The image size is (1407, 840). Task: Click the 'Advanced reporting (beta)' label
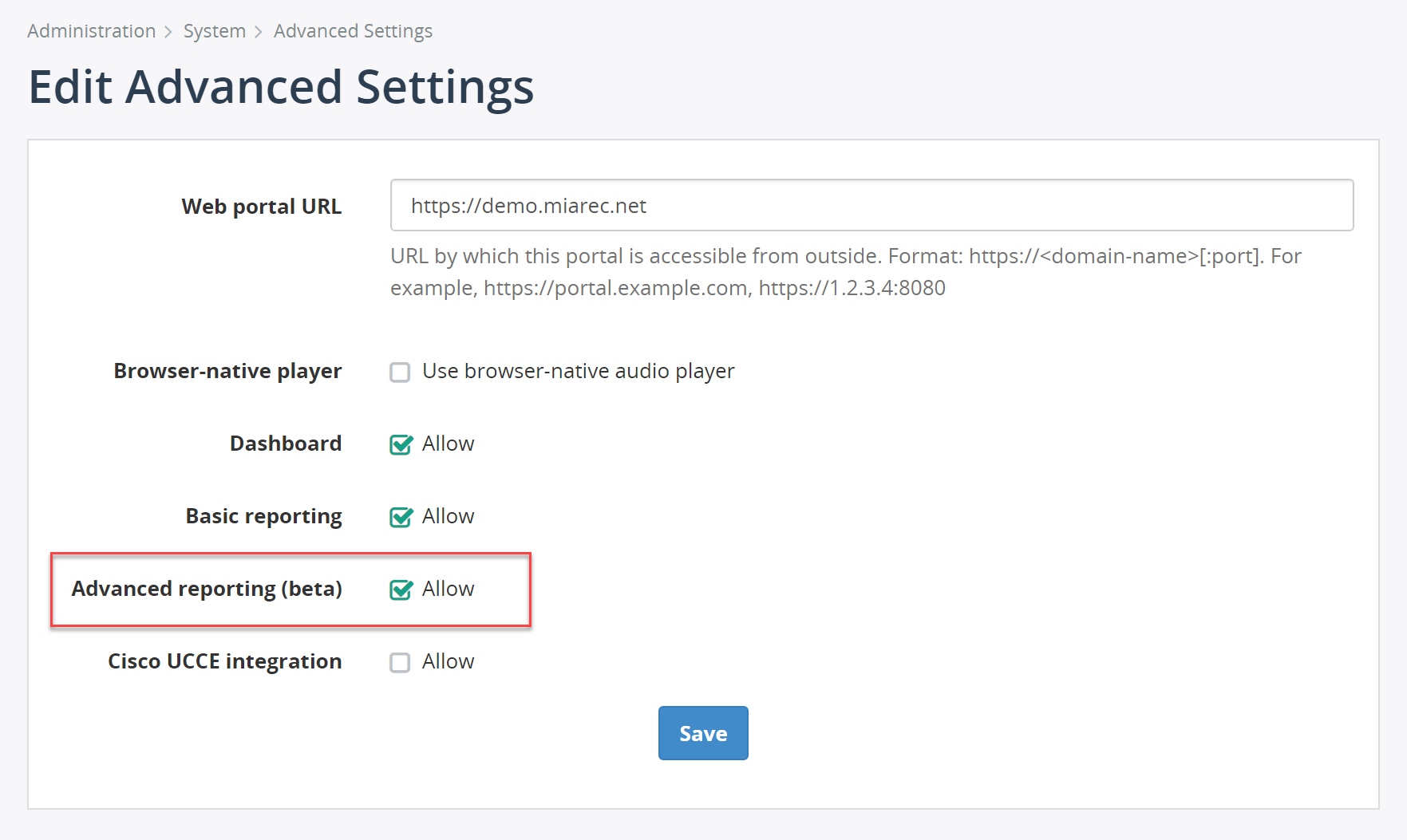pyautogui.click(x=207, y=589)
